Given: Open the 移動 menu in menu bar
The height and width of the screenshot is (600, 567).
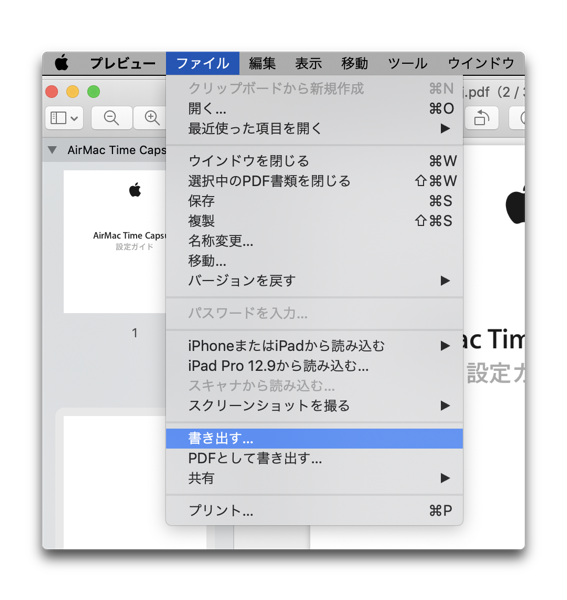Looking at the screenshot, I should tap(355, 63).
